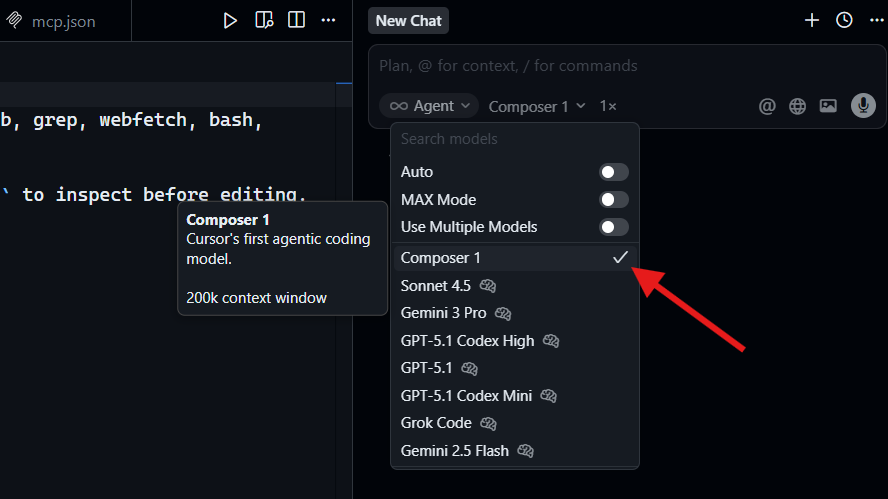
Task: Open the editor more actions ellipsis
Action: pyautogui.click(x=328, y=20)
